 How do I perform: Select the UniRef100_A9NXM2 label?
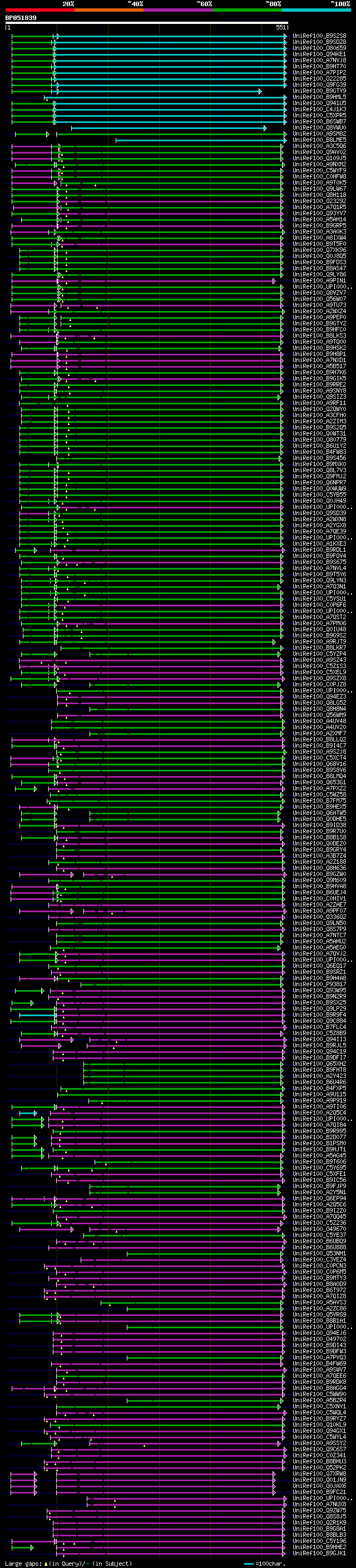pos(319,164)
